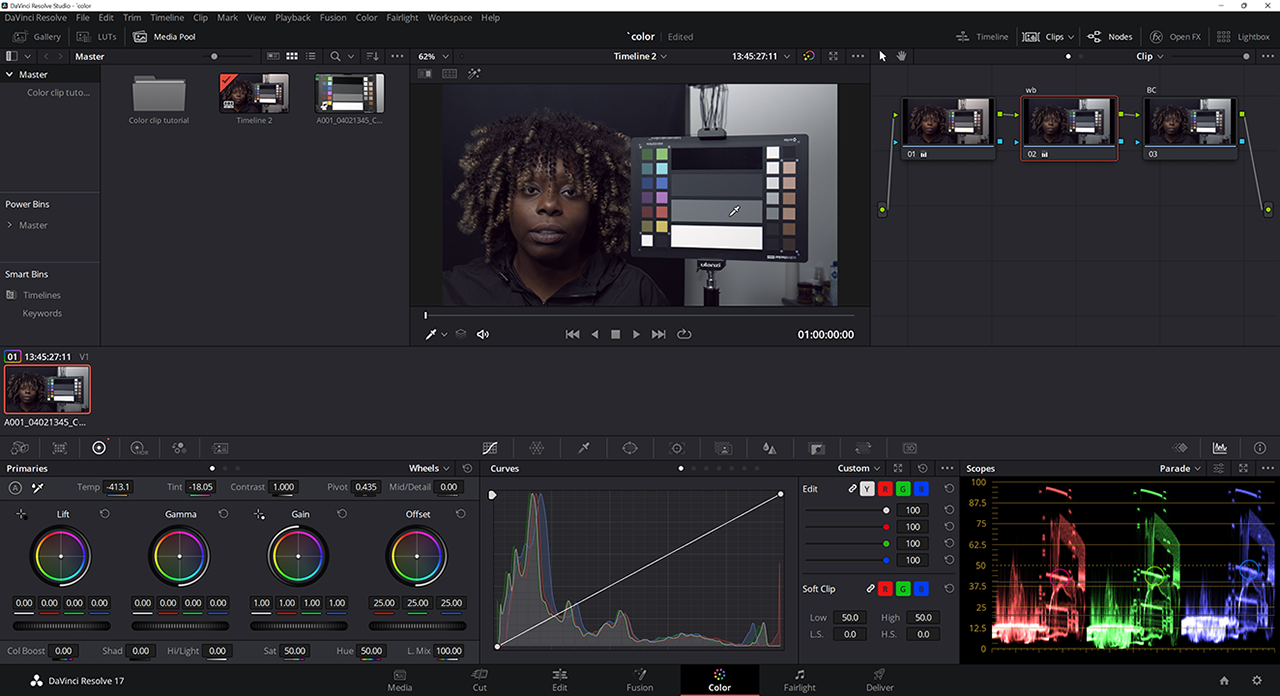Open the Stereoscopic 3D palette icon
The height and width of the screenshot is (696, 1280).
(910, 448)
